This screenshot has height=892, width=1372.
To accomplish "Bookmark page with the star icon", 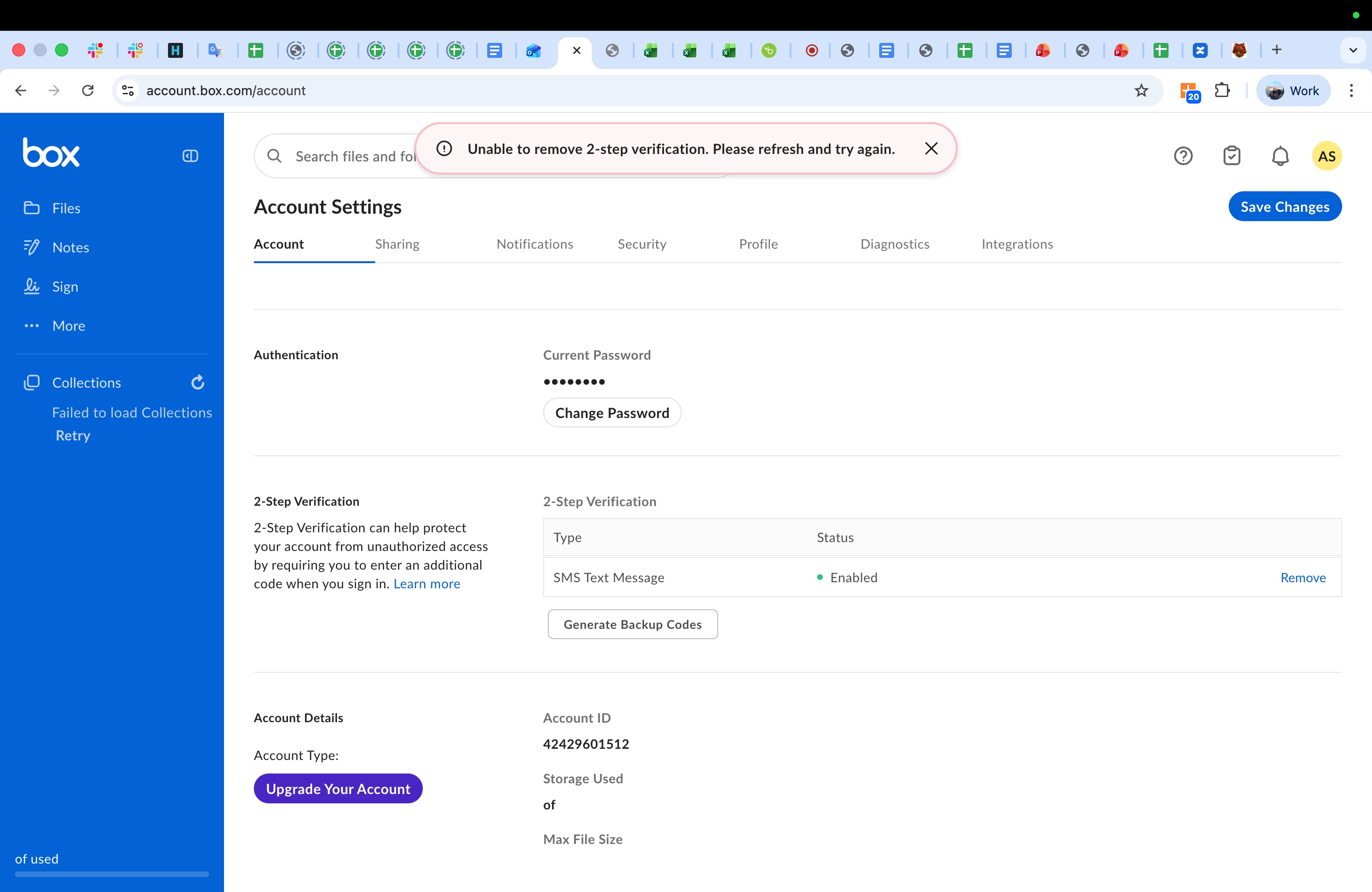I will click(1141, 91).
